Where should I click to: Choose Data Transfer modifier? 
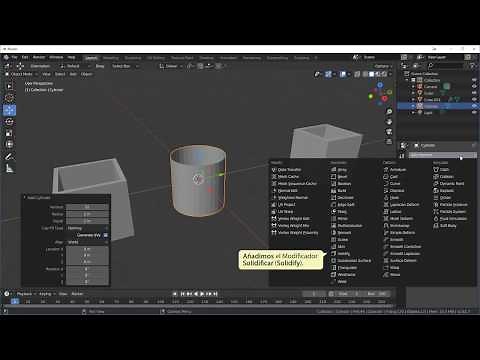[x=287, y=170]
